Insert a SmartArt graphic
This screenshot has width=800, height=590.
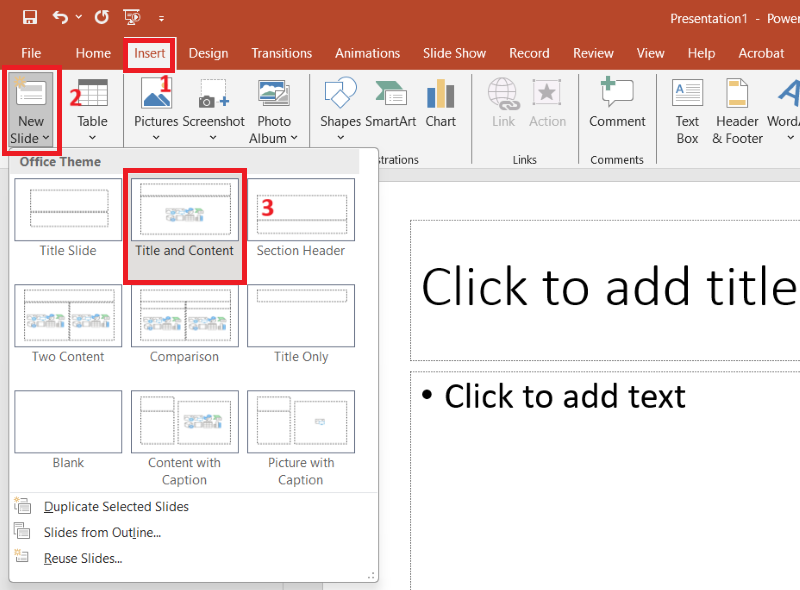point(390,102)
